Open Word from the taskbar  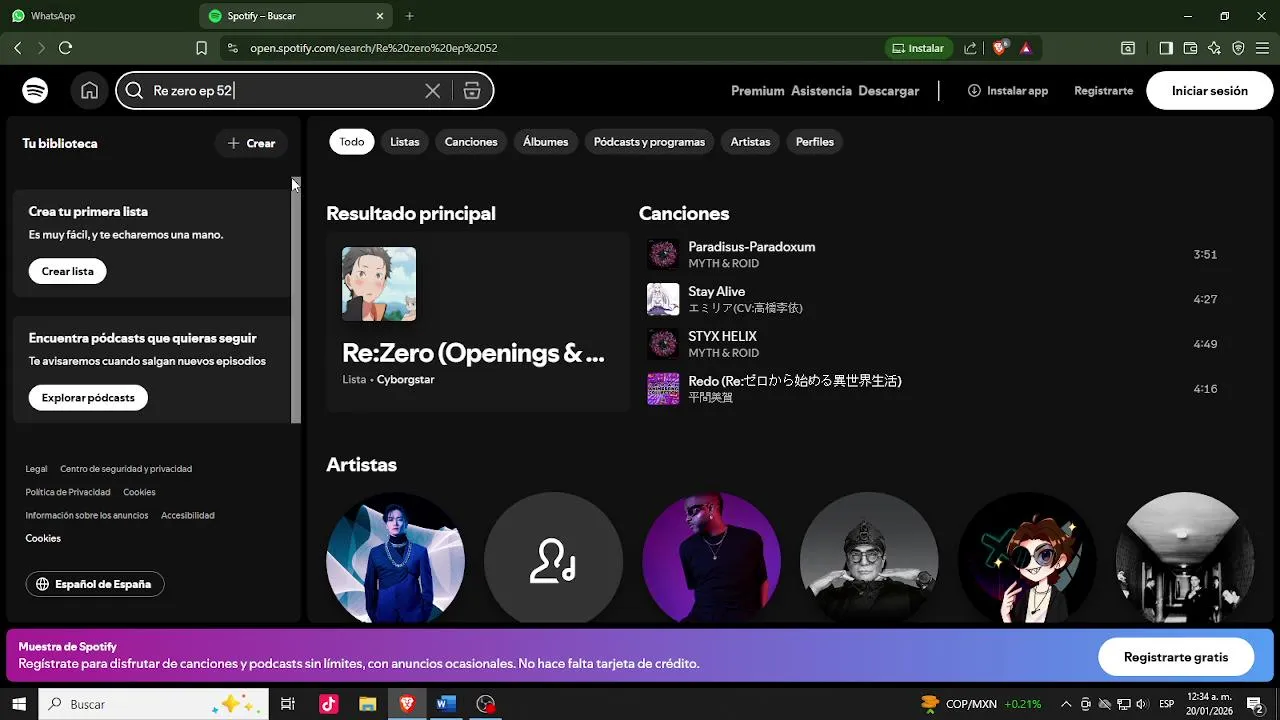(x=446, y=704)
